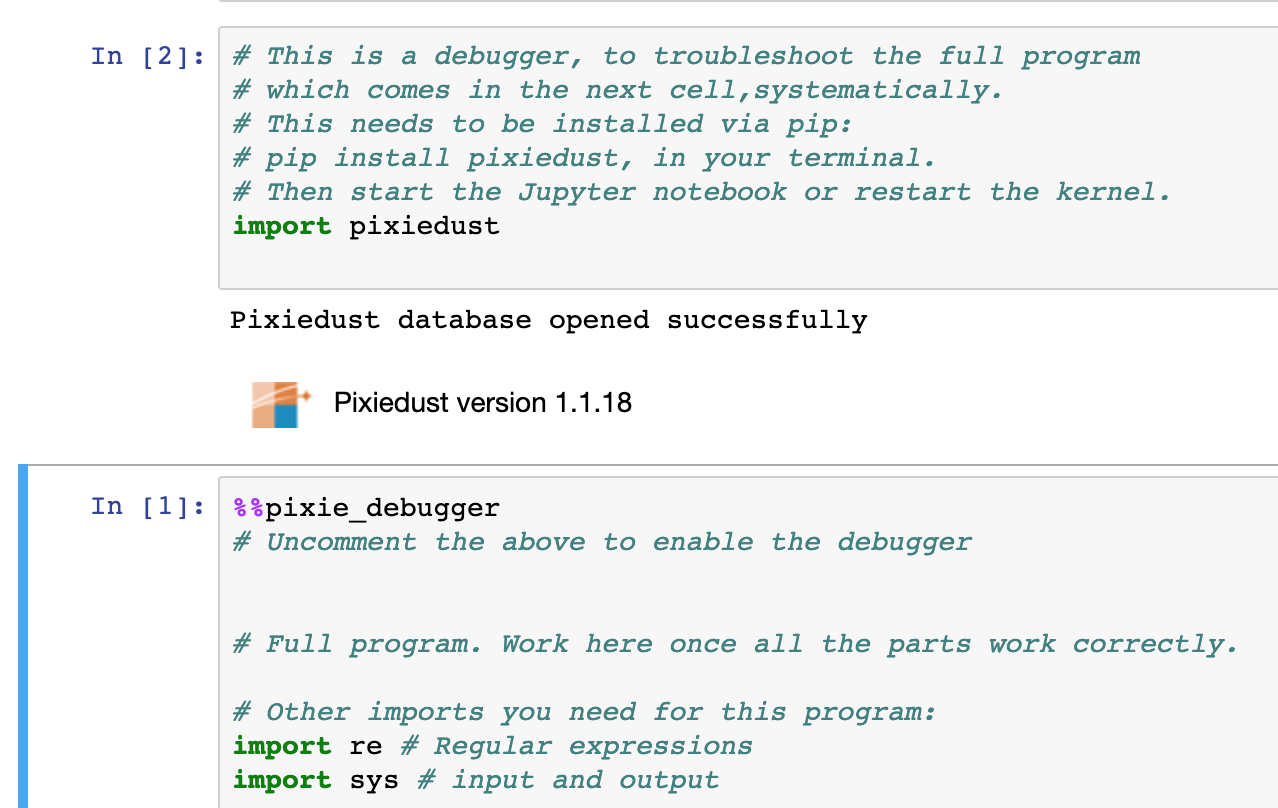Select the In [2] cell prompt
Image resolution: width=1278 pixels, height=808 pixels.
click(x=148, y=56)
